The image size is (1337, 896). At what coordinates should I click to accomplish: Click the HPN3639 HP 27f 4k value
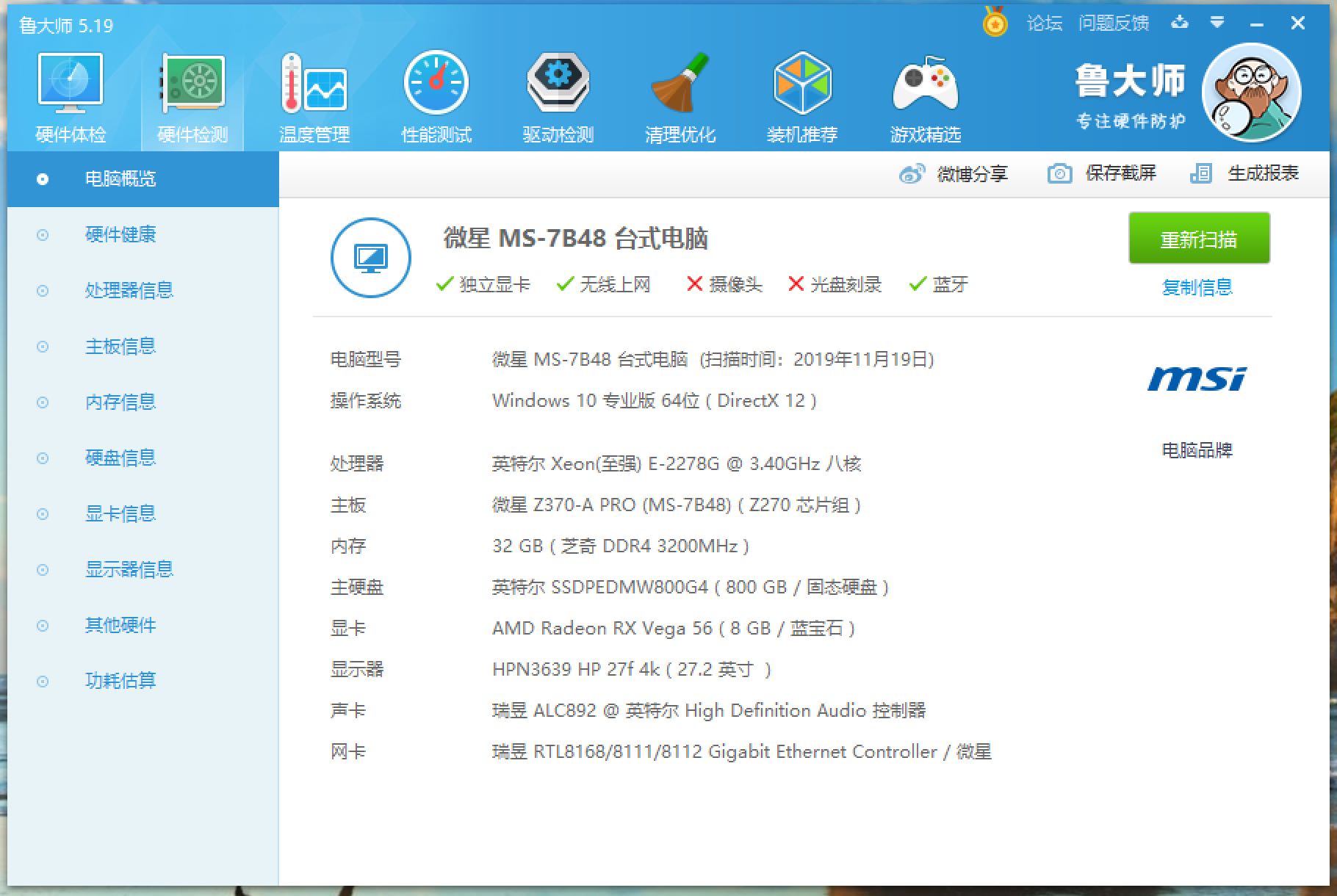click(632, 670)
